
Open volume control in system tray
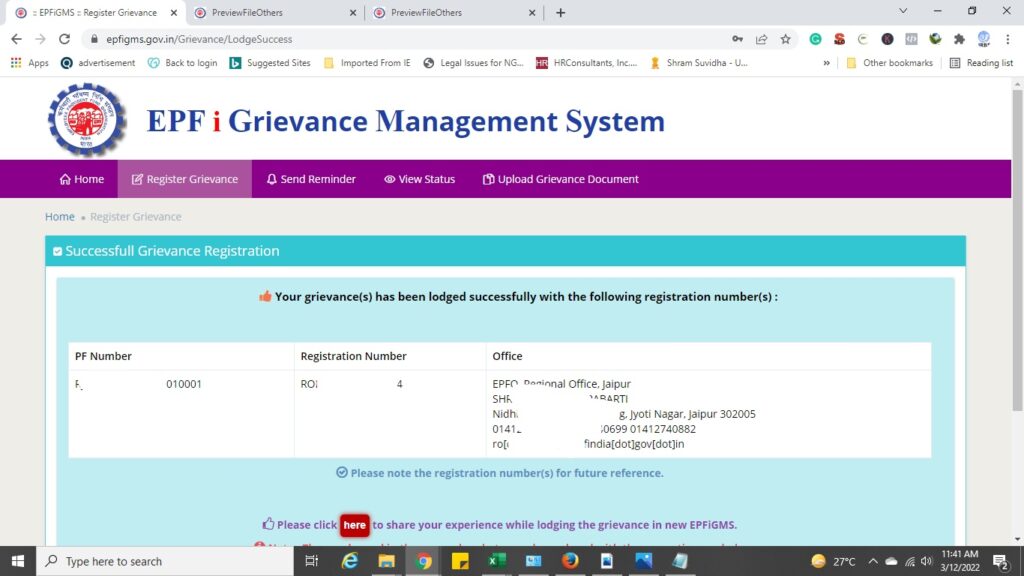pyautogui.click(x=927, y=561)
